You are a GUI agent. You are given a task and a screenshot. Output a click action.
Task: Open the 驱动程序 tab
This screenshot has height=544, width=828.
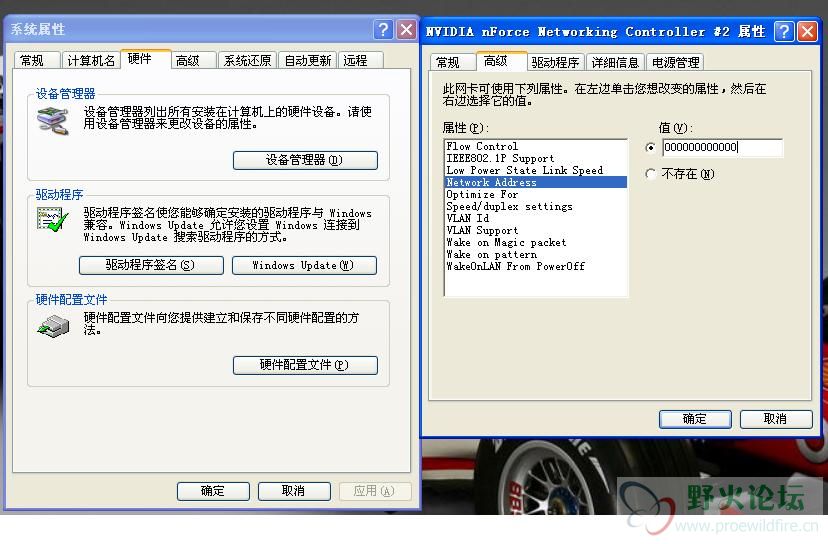click(x=555, y=63)
